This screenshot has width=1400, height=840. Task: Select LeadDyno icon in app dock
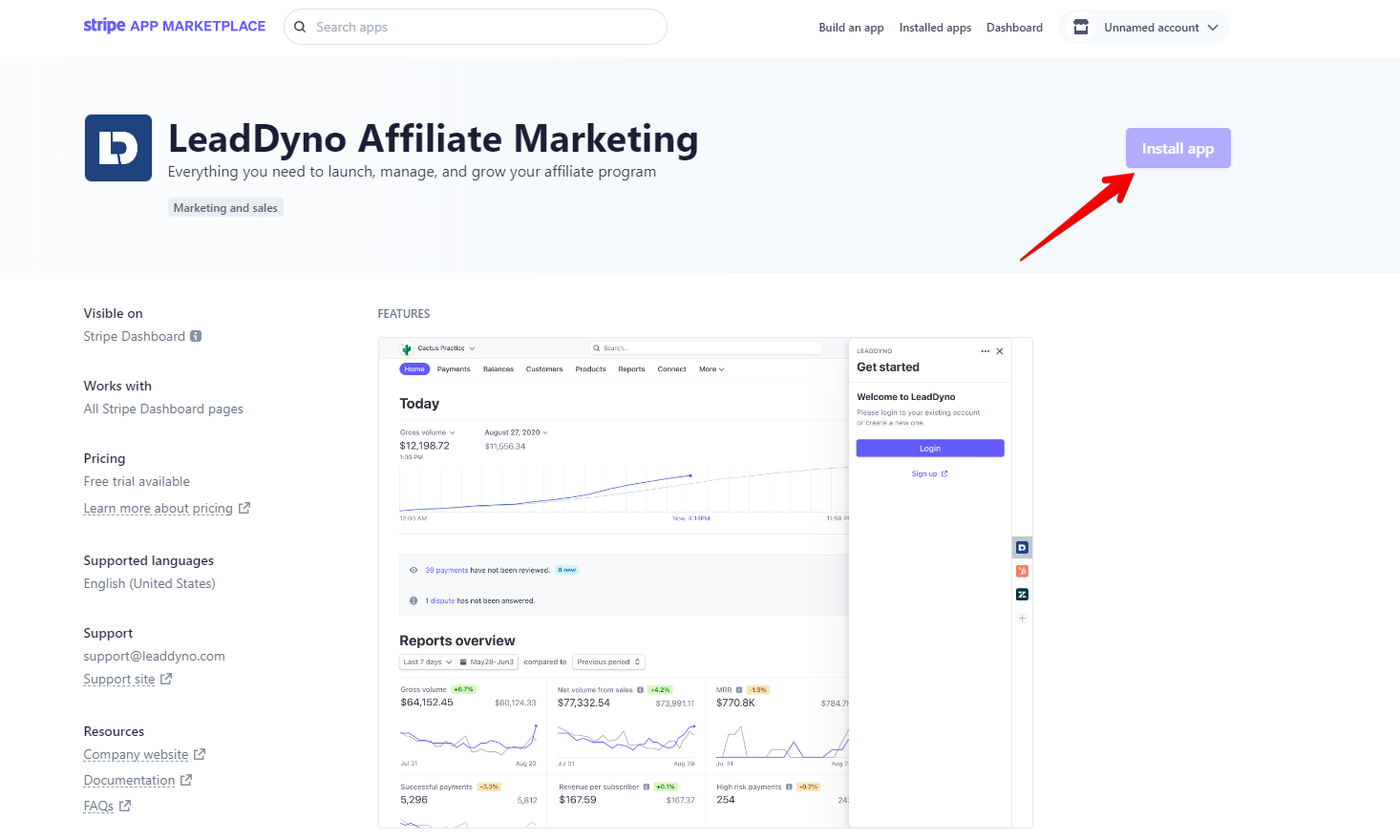pyautogui.click(x=1022, y=548)
